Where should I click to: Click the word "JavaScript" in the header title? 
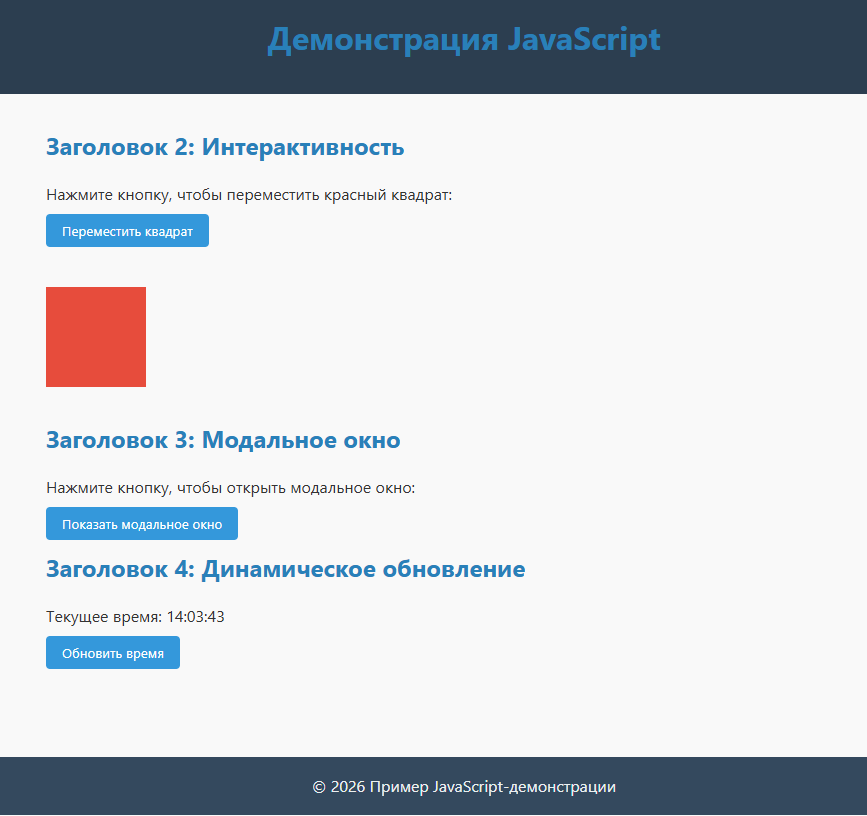click(x=583, y=40)
